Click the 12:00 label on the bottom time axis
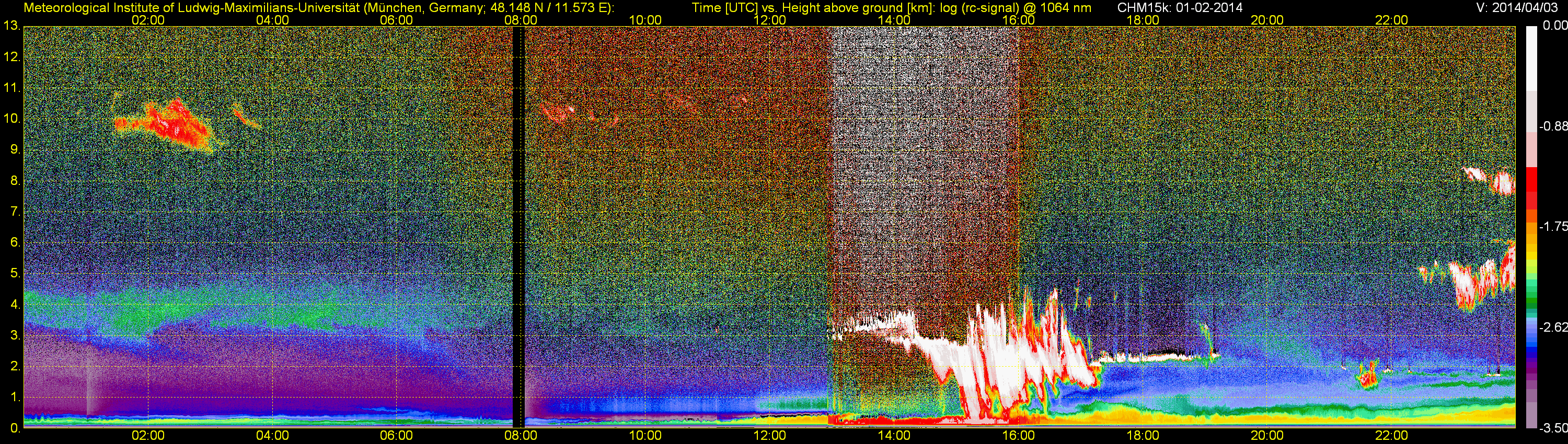Image resolution: width=1568 pixels, height=444 pixels. click(769, 436)
